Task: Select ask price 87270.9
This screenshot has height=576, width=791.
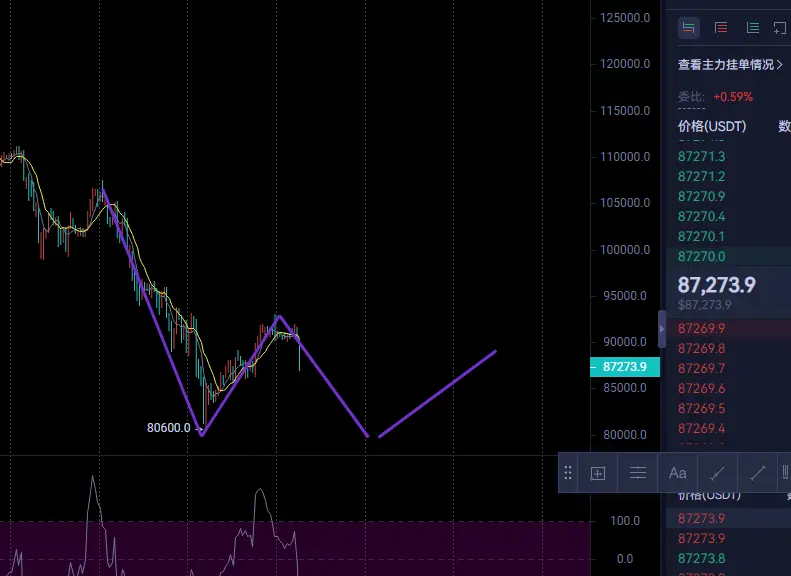Action: pyautogui.click(x=701, y=196)
